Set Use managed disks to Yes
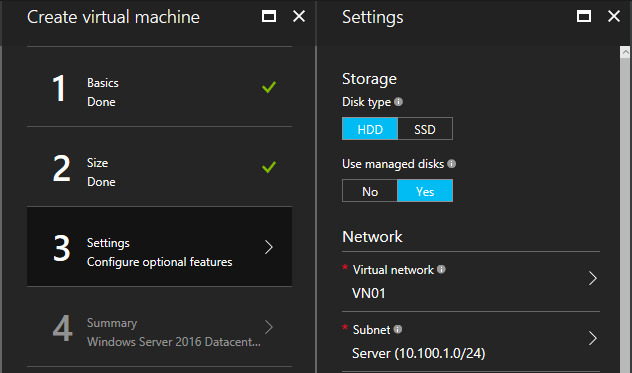The image size is (632, 373). (425, 191)
